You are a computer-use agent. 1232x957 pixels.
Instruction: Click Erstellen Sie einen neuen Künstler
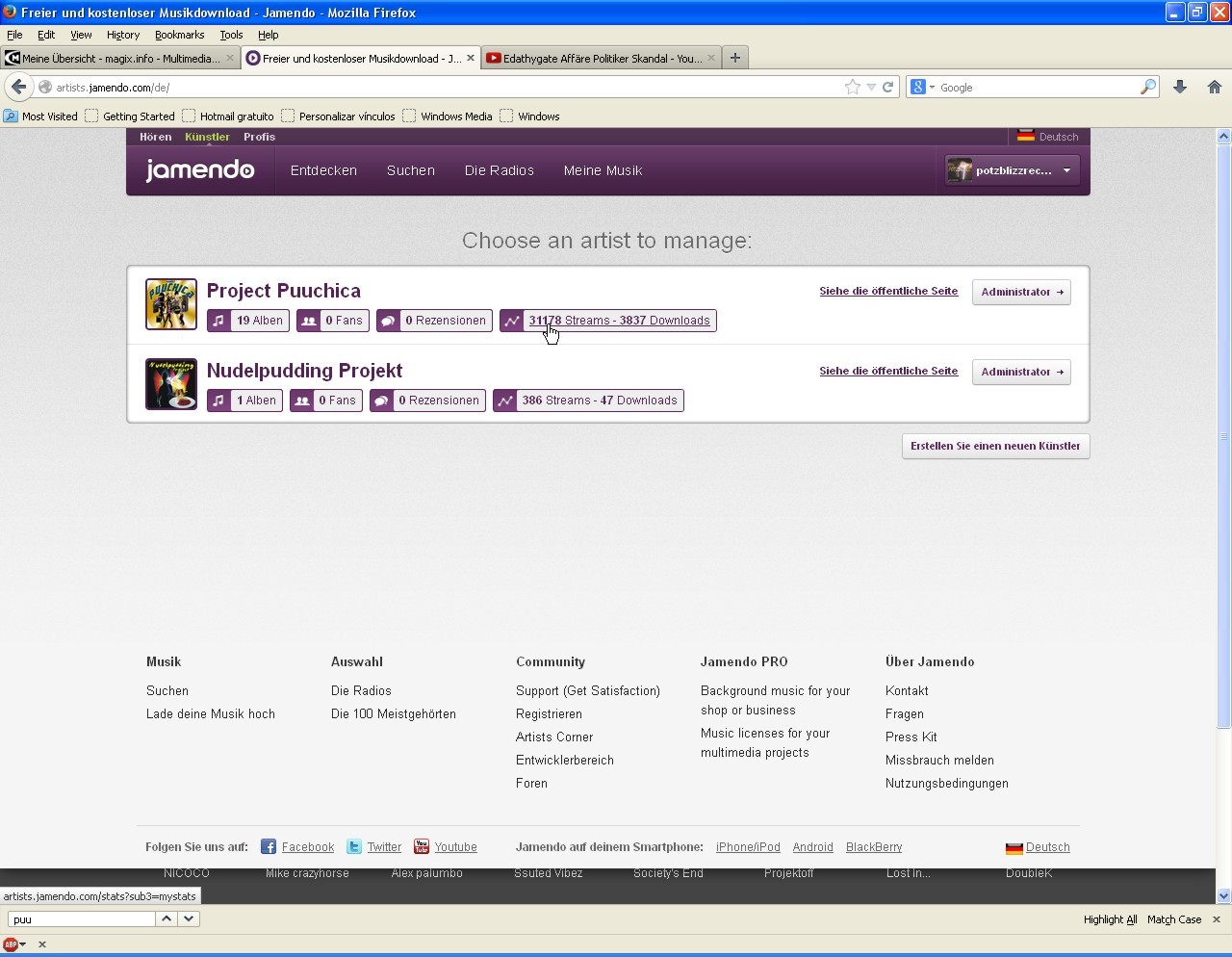point(995,446)
